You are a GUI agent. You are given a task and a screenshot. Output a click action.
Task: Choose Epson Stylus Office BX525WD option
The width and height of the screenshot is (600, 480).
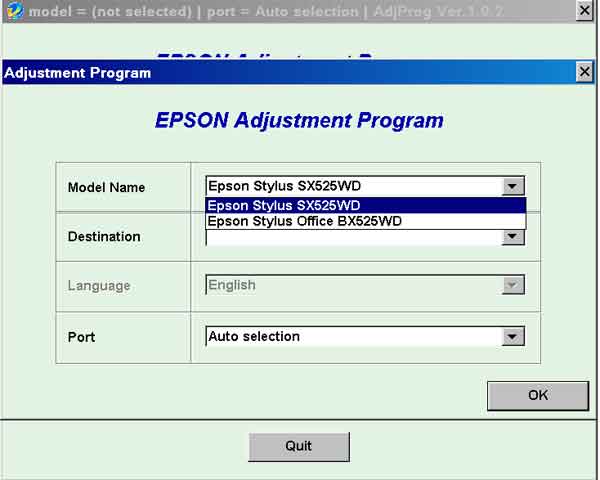coord(365,221)
